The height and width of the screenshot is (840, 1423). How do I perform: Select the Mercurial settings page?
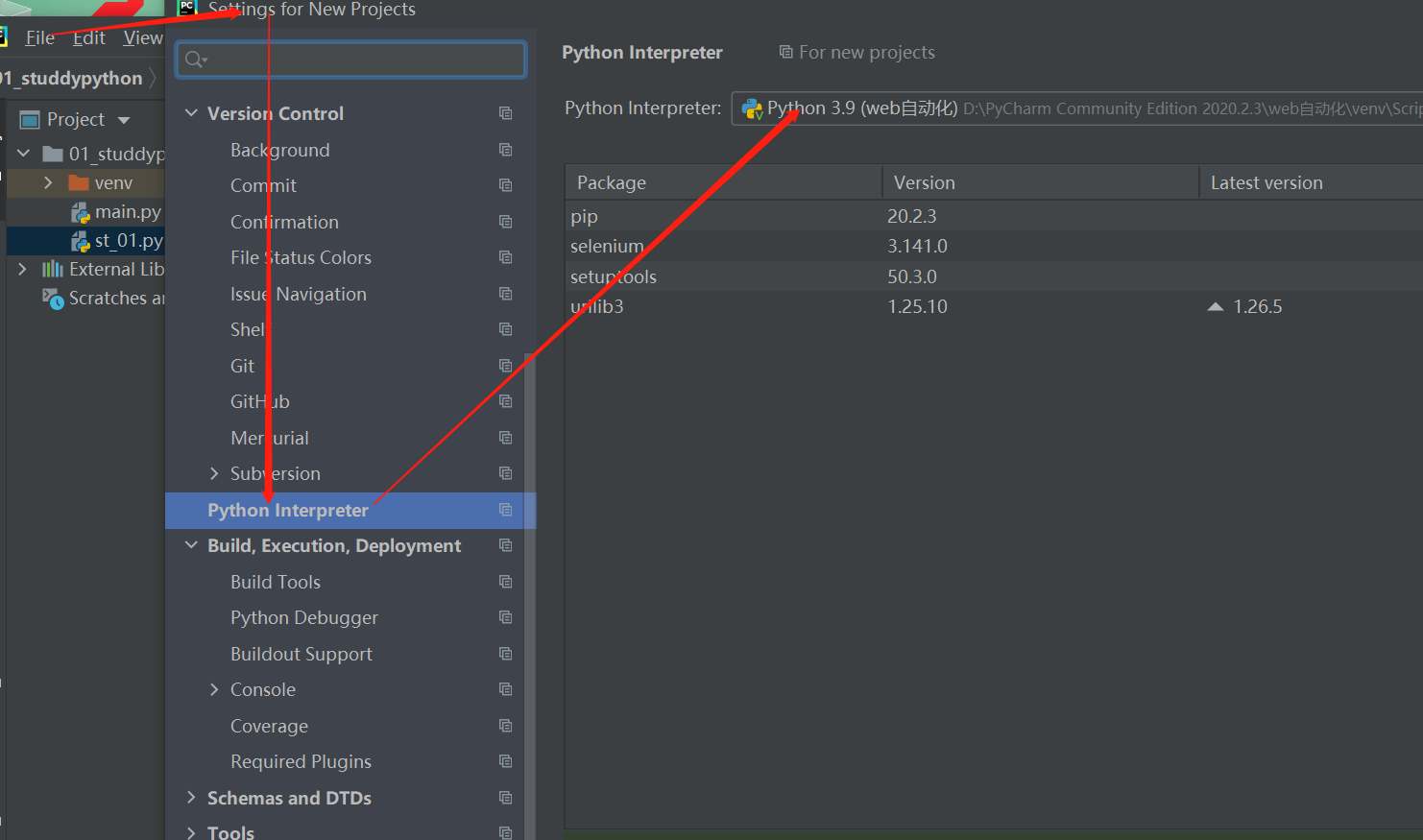(x=270, y=438)
